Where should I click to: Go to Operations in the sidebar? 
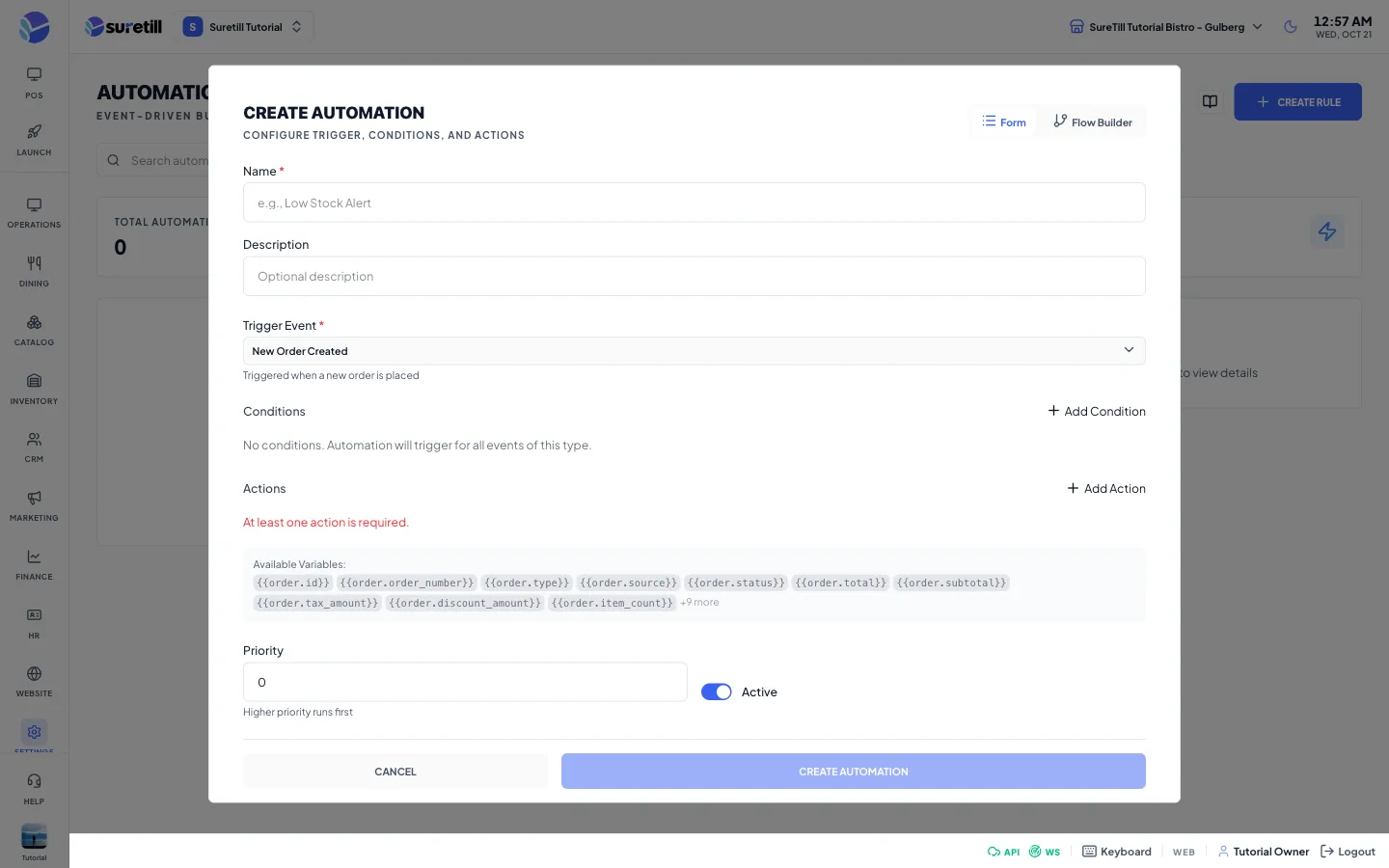point(34,213)
